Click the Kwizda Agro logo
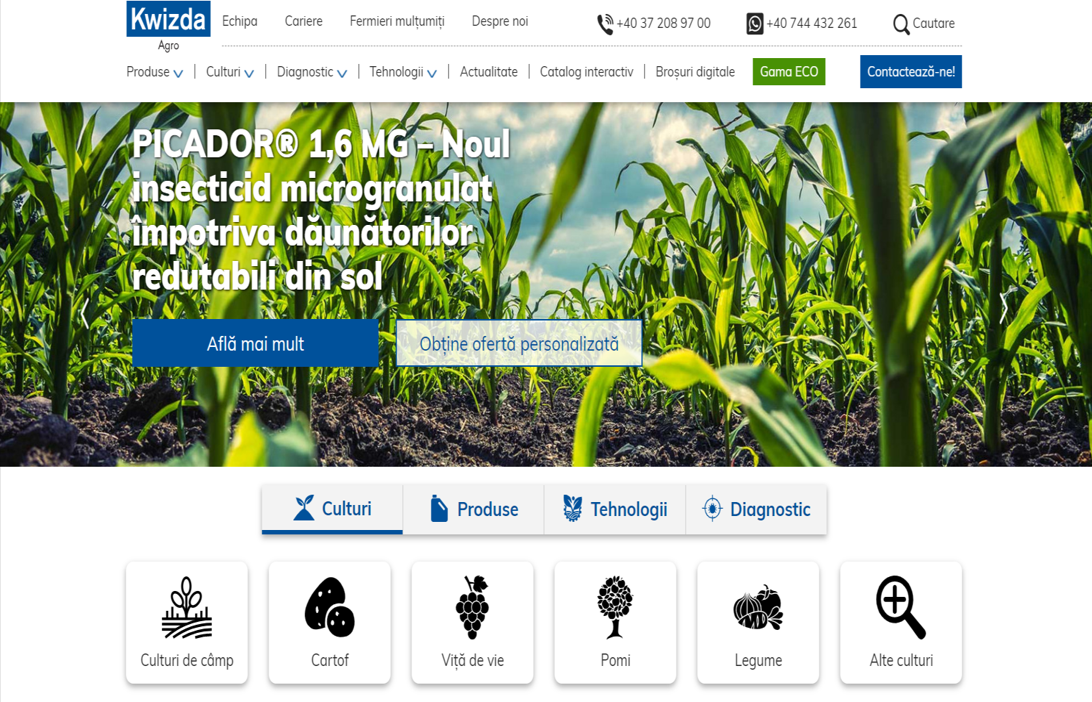 [169, 27]
